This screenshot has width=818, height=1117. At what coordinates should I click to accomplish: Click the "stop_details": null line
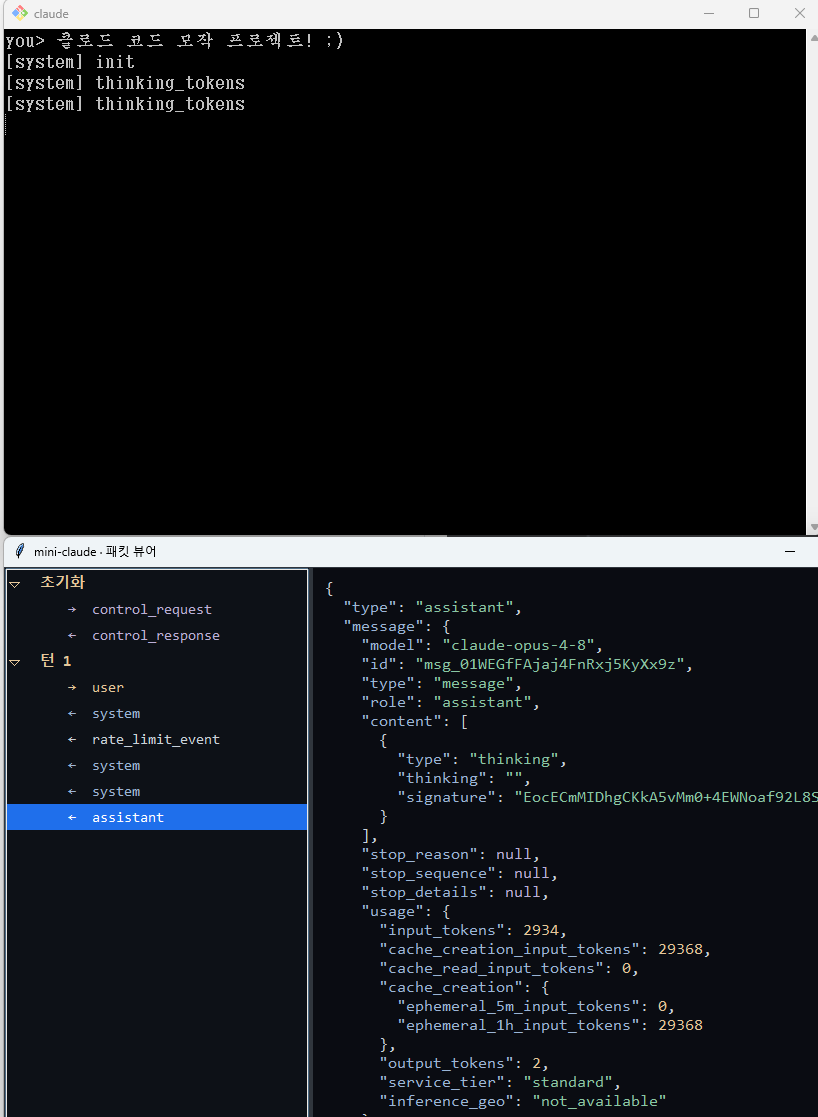pos(455,892)
